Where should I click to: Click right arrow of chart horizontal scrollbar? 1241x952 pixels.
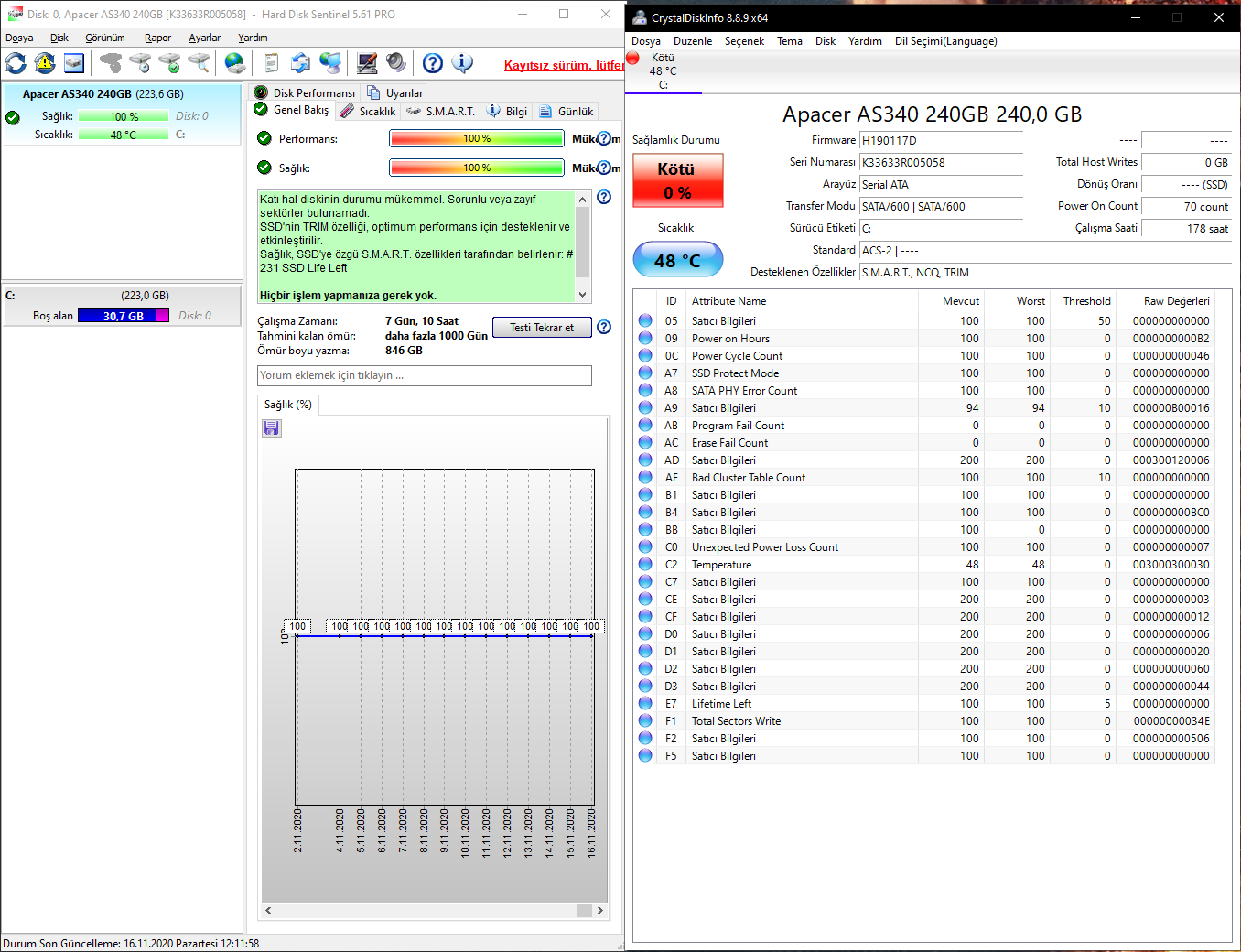(600, 911)
